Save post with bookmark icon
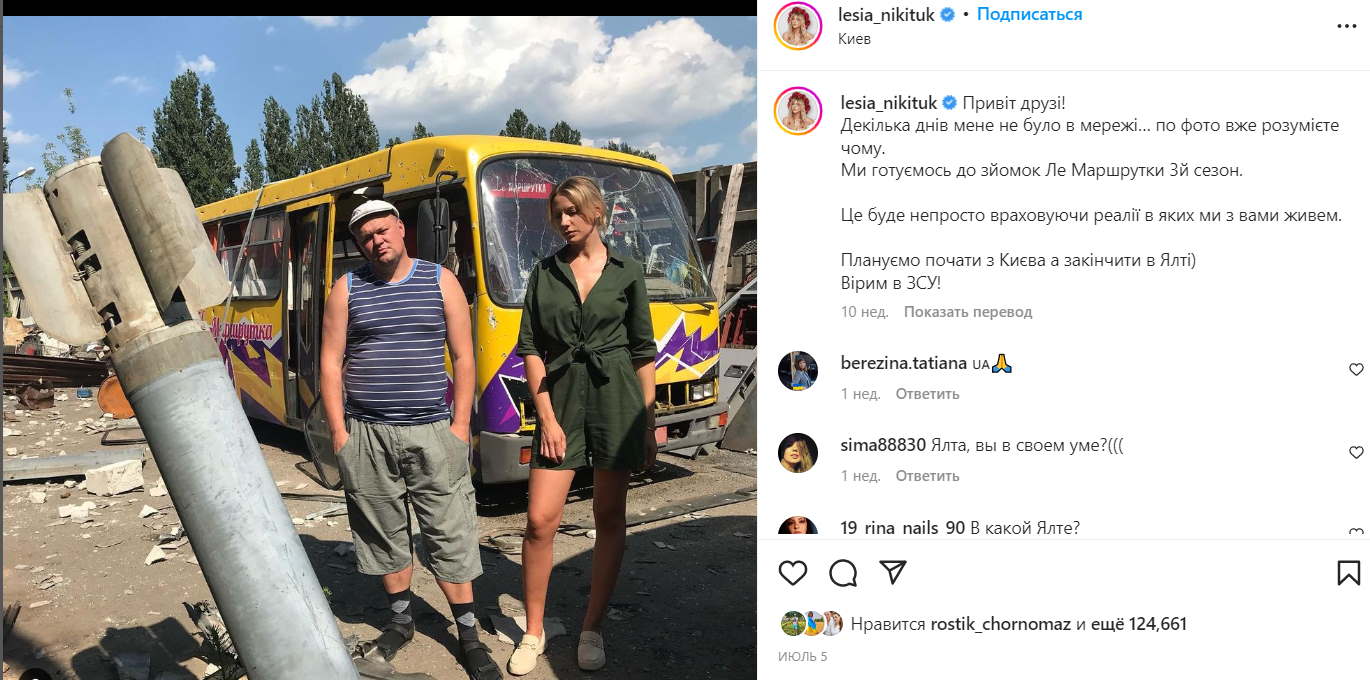1370x680 pixels. [x=1348, y=573]
